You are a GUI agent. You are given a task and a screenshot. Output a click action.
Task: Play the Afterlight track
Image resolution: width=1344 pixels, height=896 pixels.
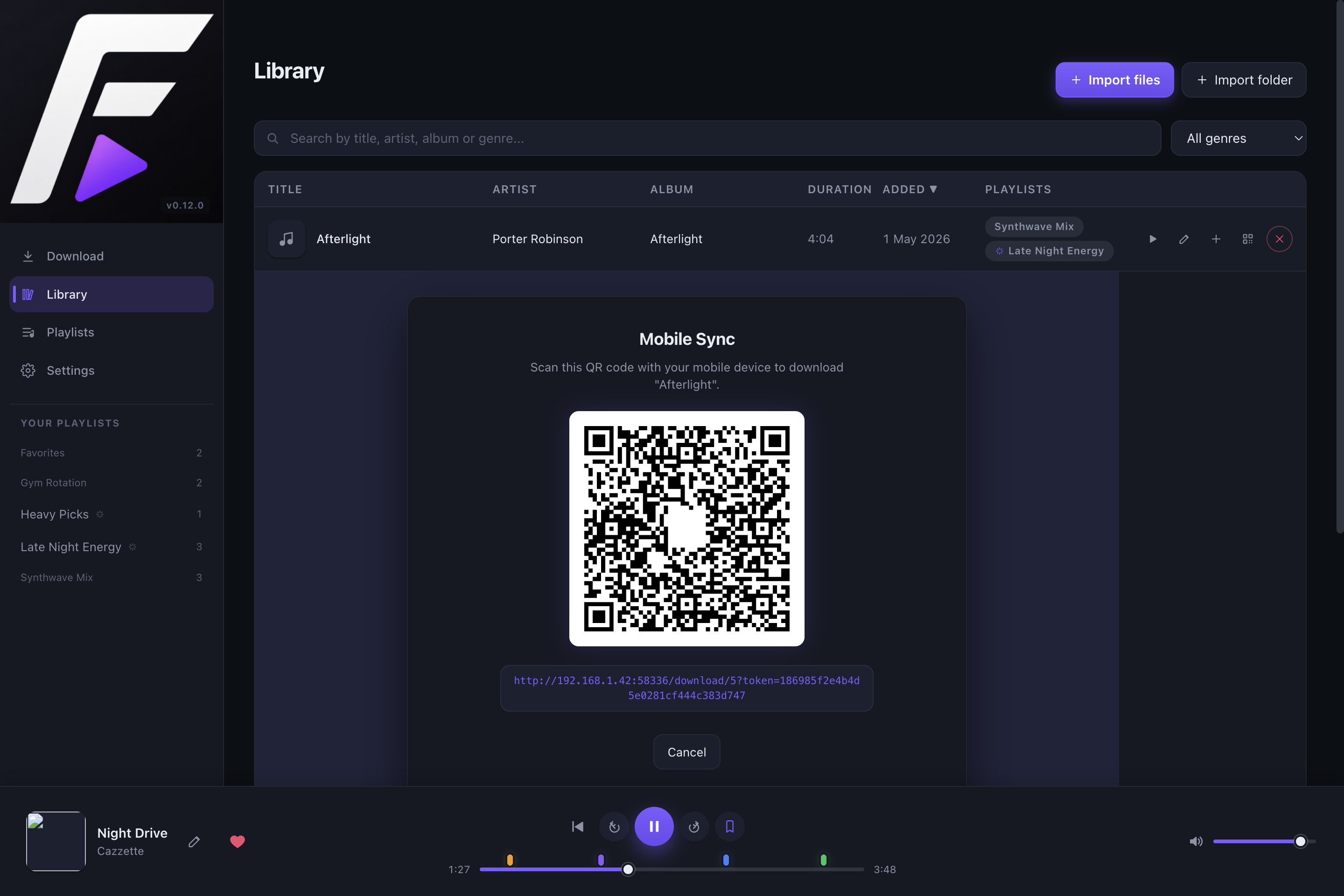pyautogui.click(x=1153, y=239)
